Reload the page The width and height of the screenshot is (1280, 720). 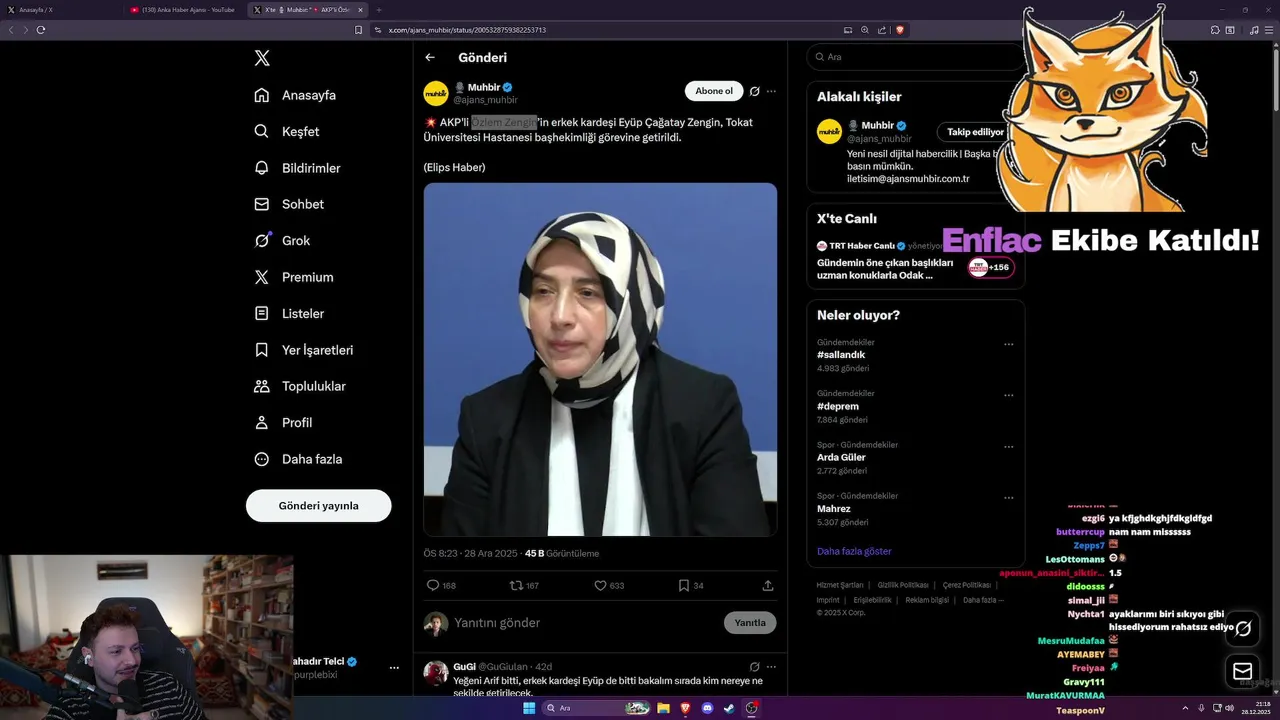[x=41, y=30]
